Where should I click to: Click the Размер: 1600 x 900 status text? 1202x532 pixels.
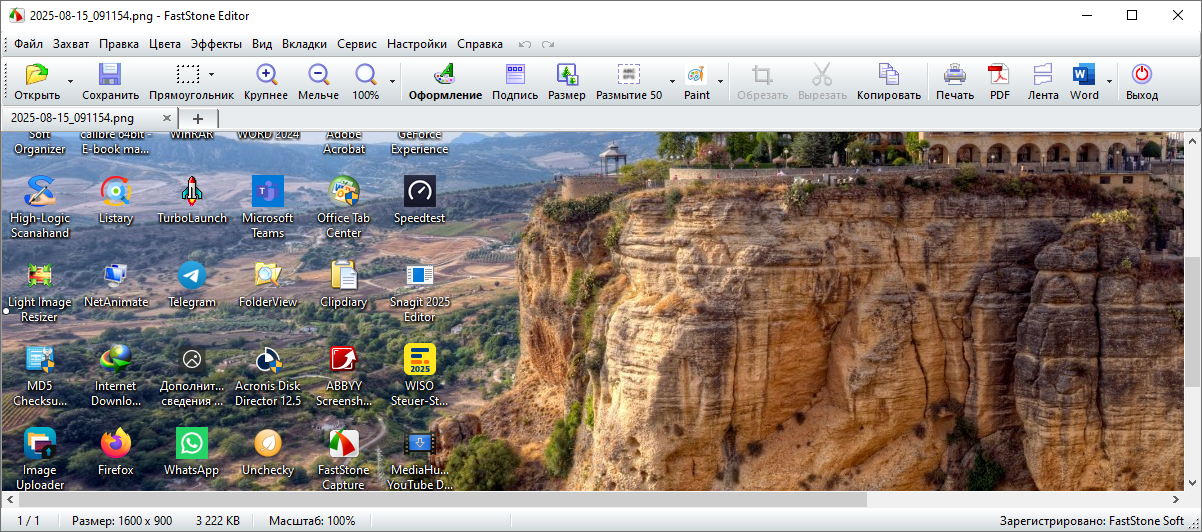122,521
